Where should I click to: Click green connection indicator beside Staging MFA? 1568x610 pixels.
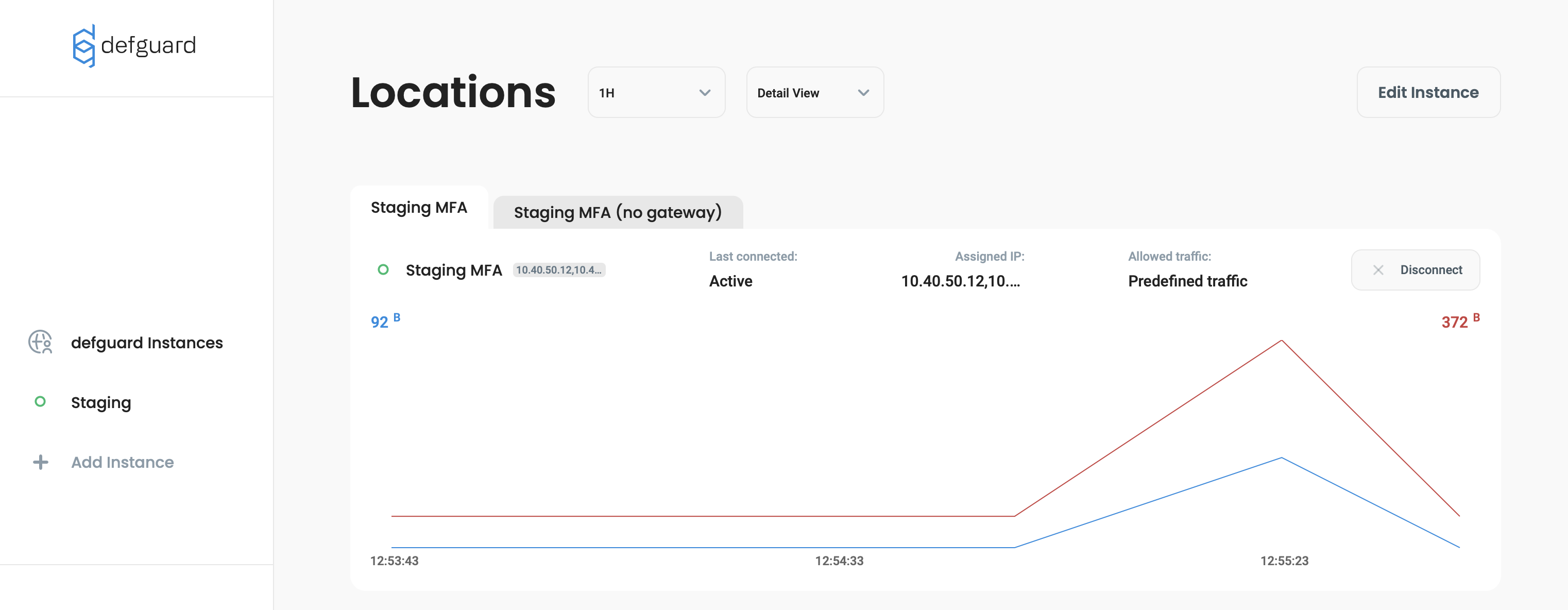pos(383,269)
